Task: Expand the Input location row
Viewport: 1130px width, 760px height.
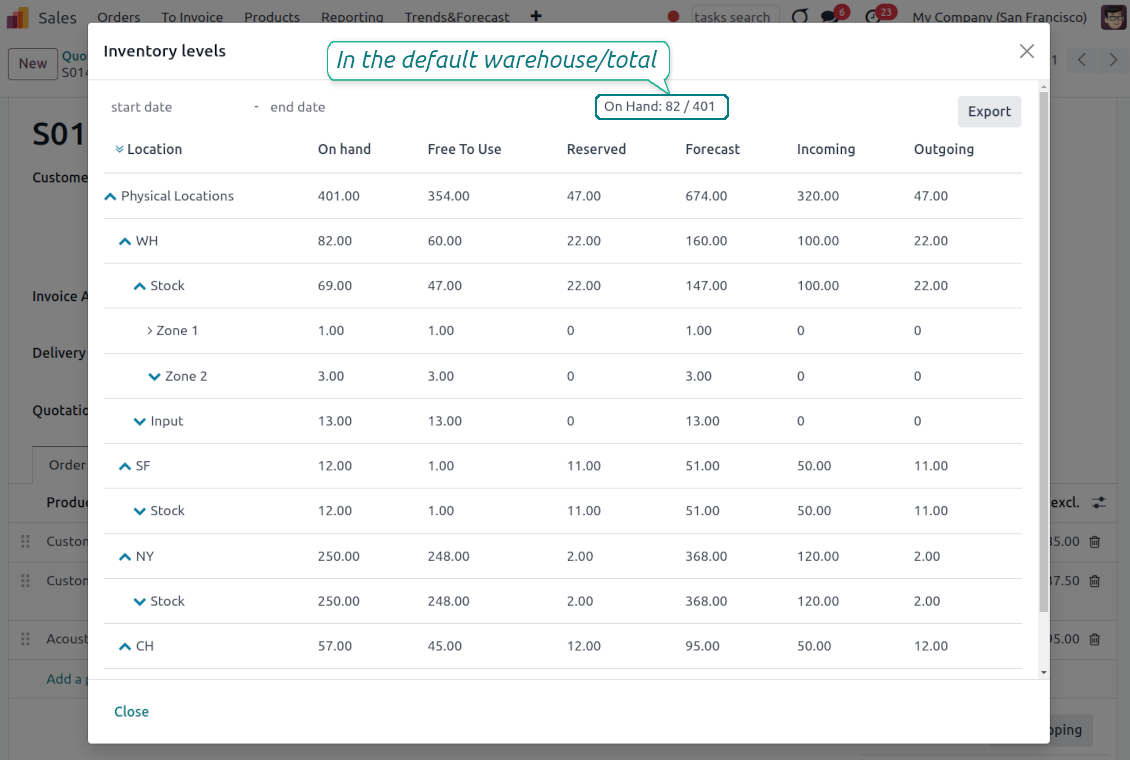Action: (139, 421)
